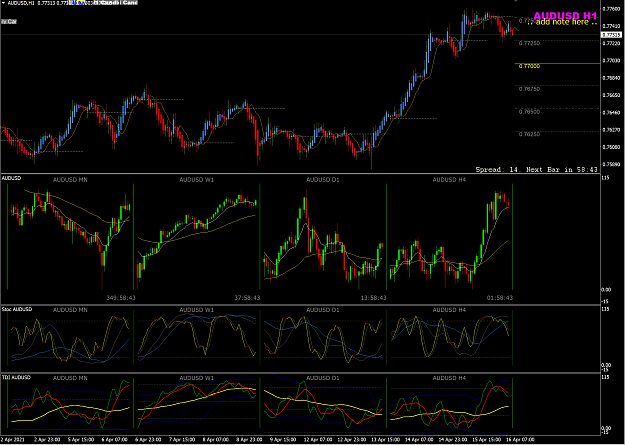625x445 pixels.
Task: Click the highlighted current price tag on price axis
Action: (611, 35)
